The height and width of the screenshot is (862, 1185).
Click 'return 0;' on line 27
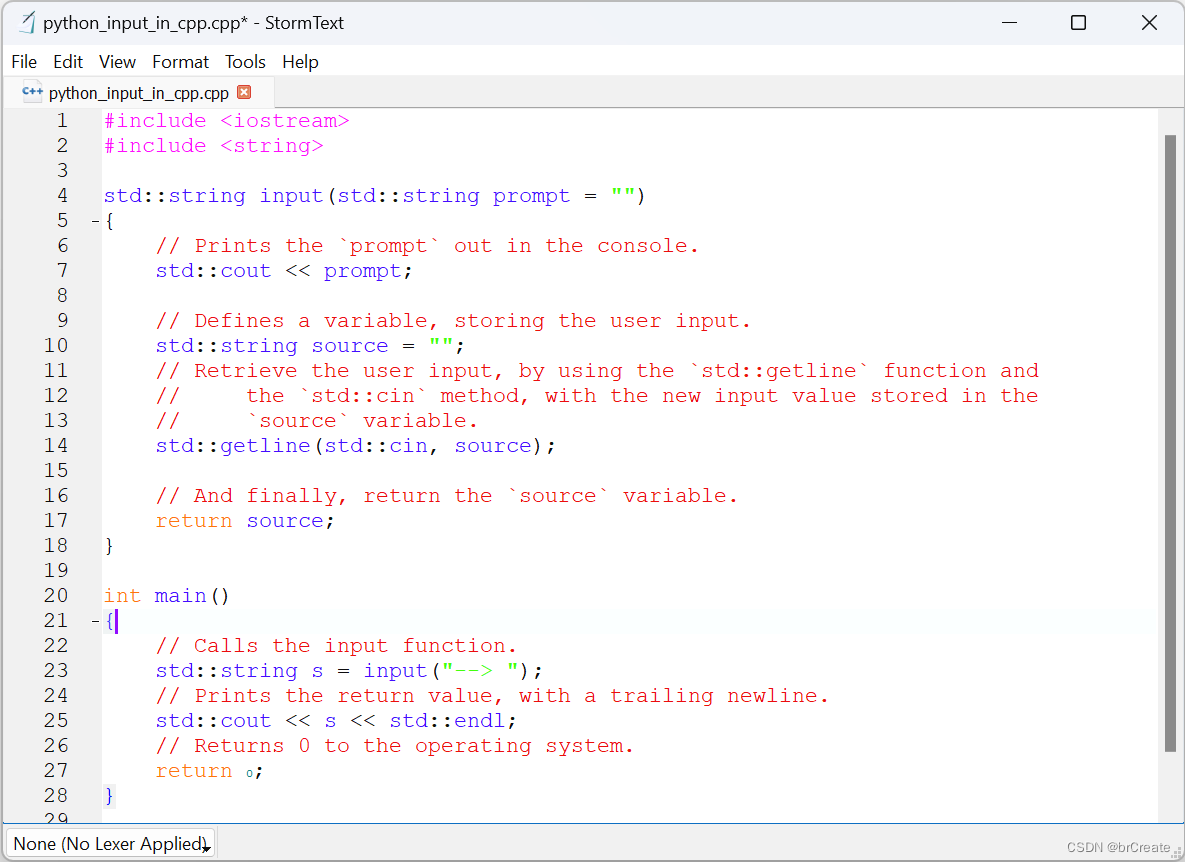(x=209, y=771)
